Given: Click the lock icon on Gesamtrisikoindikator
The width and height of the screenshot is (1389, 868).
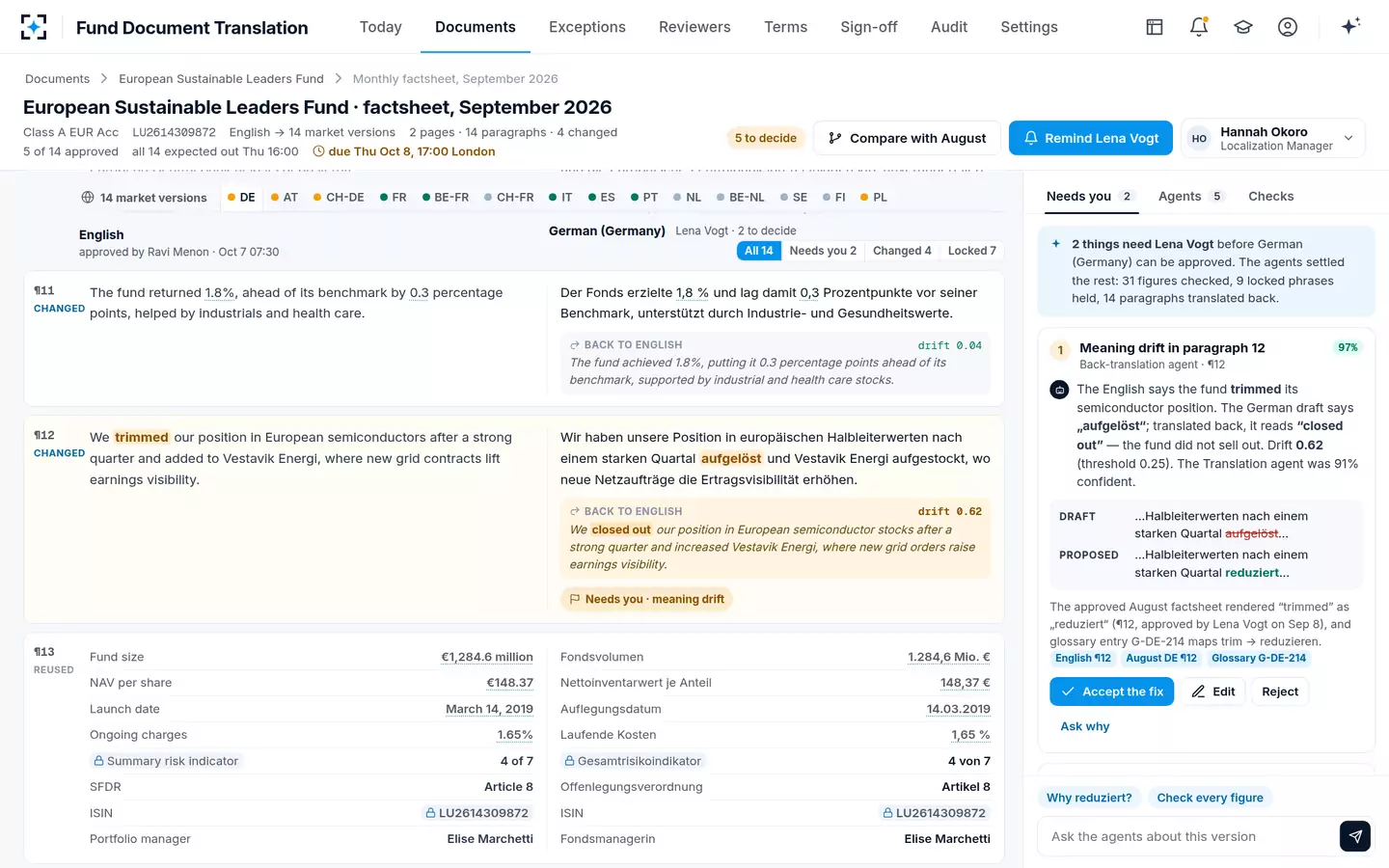Looking at the screenshot, I should tap(569, 761).
